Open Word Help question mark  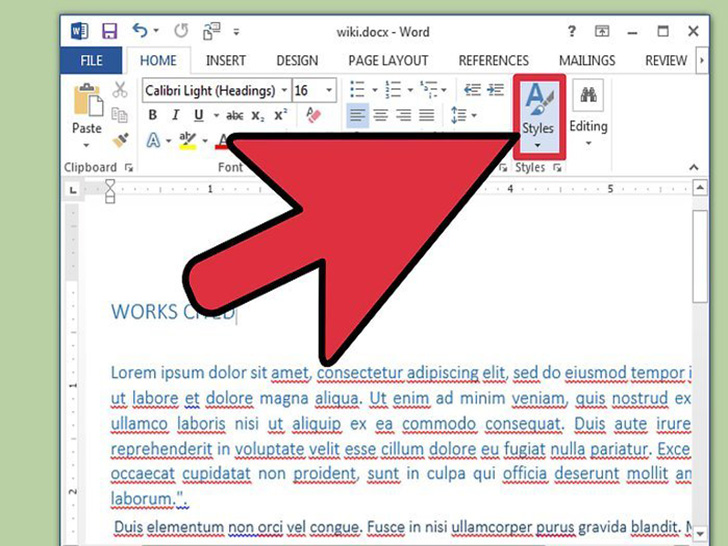[572, 31]
